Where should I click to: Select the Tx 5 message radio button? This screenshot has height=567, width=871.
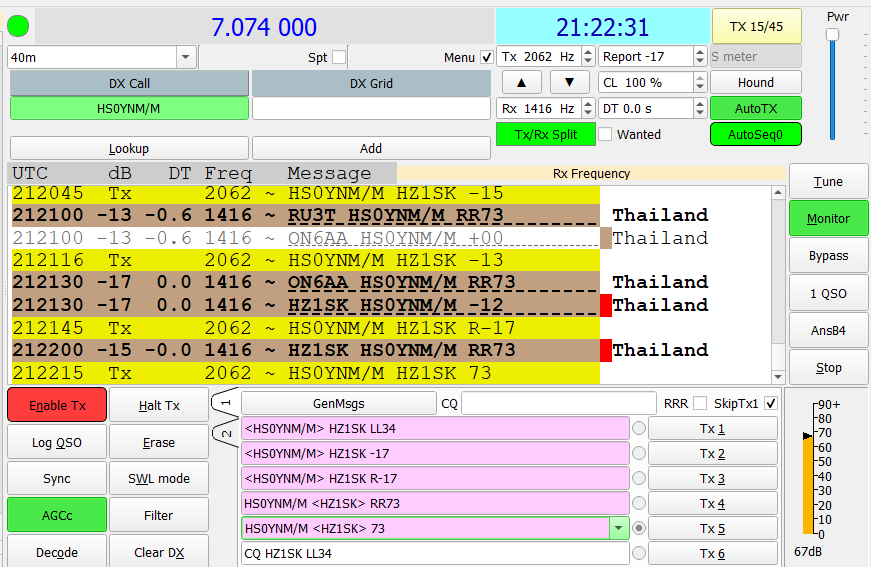[x=639, y=528]
